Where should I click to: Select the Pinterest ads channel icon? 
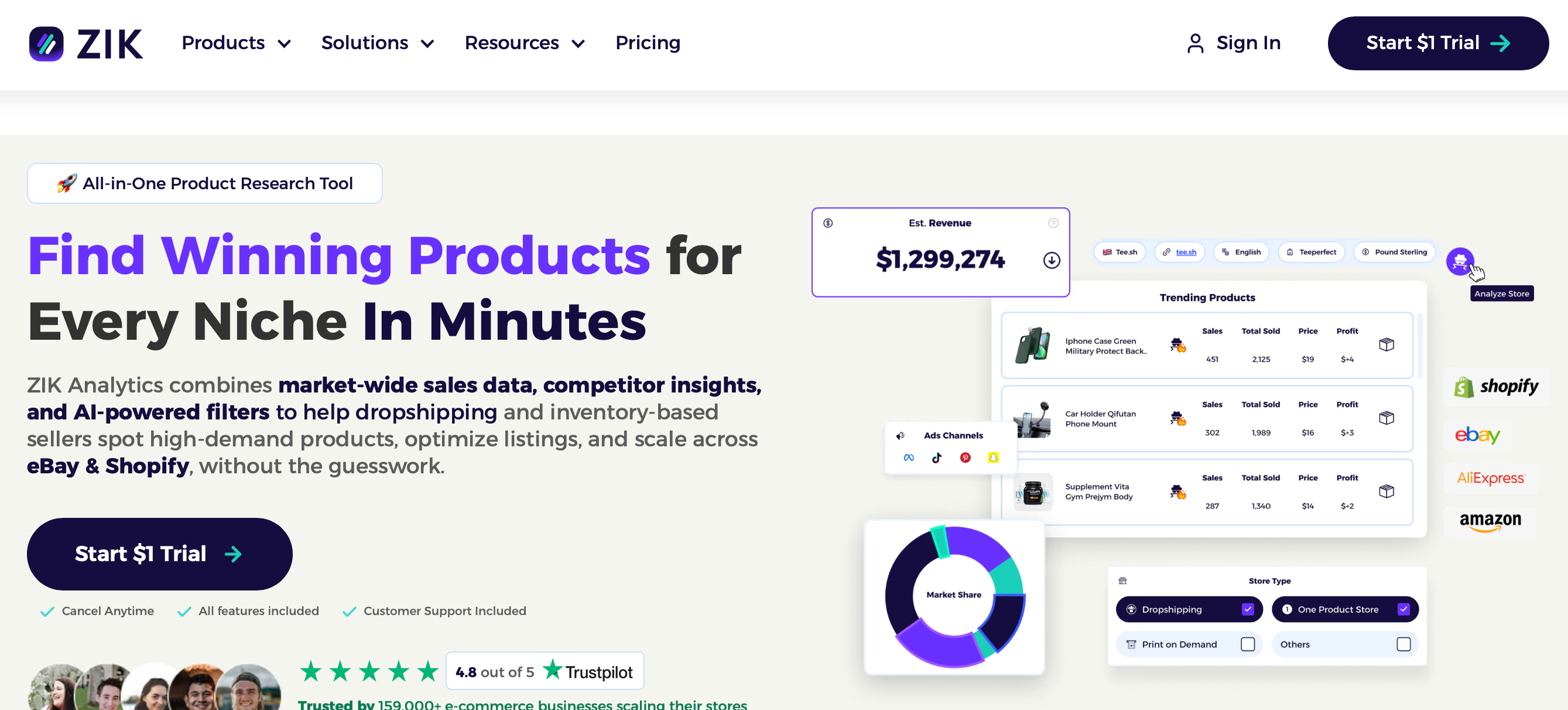click(x=965, y=458)
